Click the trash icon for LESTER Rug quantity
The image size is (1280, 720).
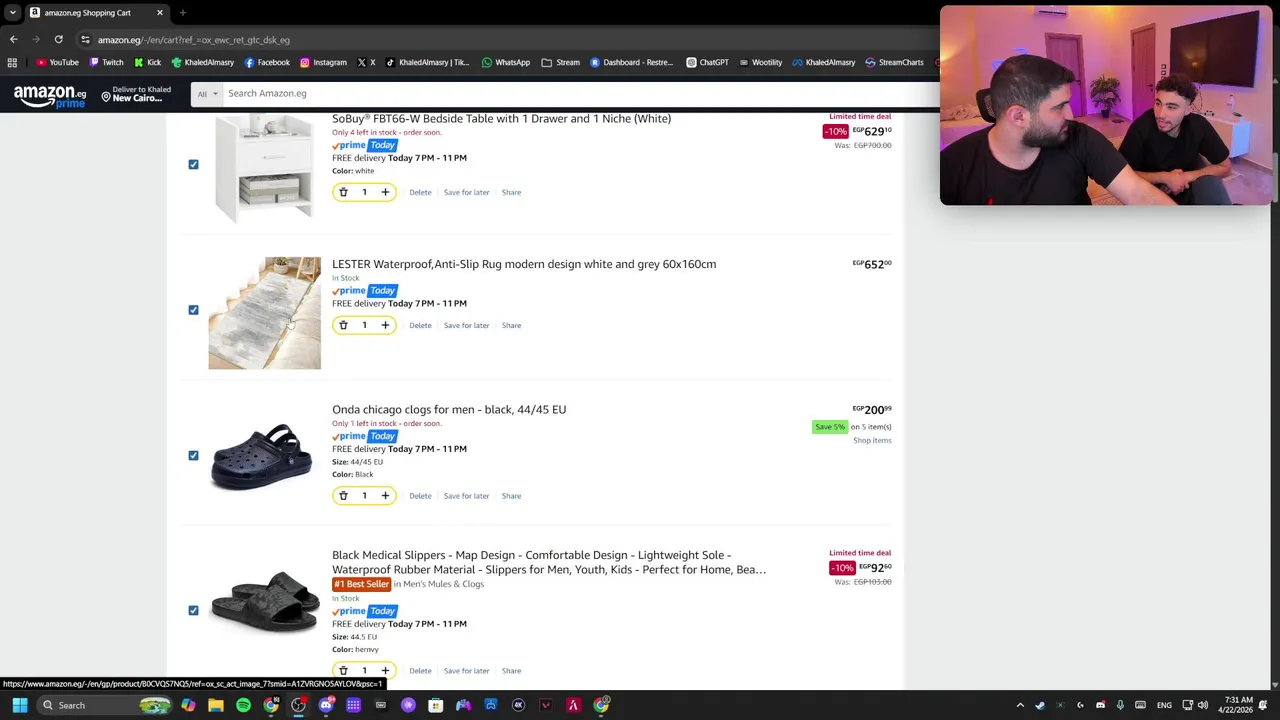[x=343, y=325]
